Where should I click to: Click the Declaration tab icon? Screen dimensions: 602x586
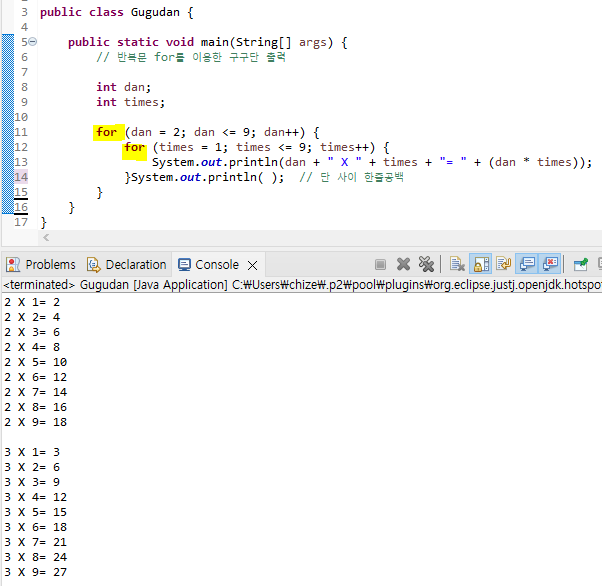tap(94, 265)
